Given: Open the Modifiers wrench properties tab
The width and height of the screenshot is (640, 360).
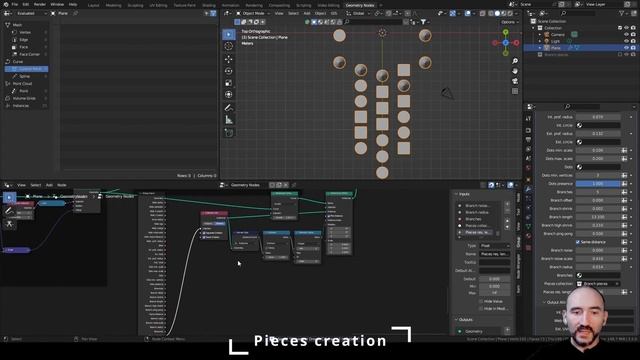Looking at the screenshot, I should tap(528, 189).
